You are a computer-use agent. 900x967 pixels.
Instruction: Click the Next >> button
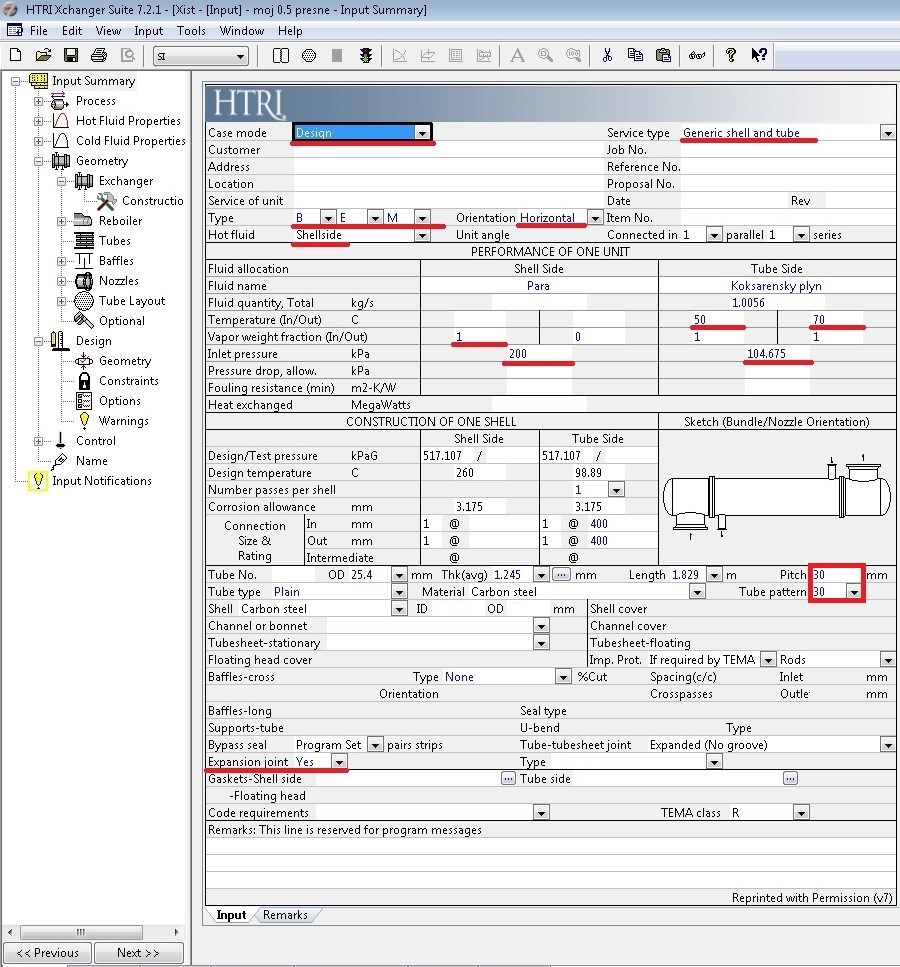click(138, 953)
